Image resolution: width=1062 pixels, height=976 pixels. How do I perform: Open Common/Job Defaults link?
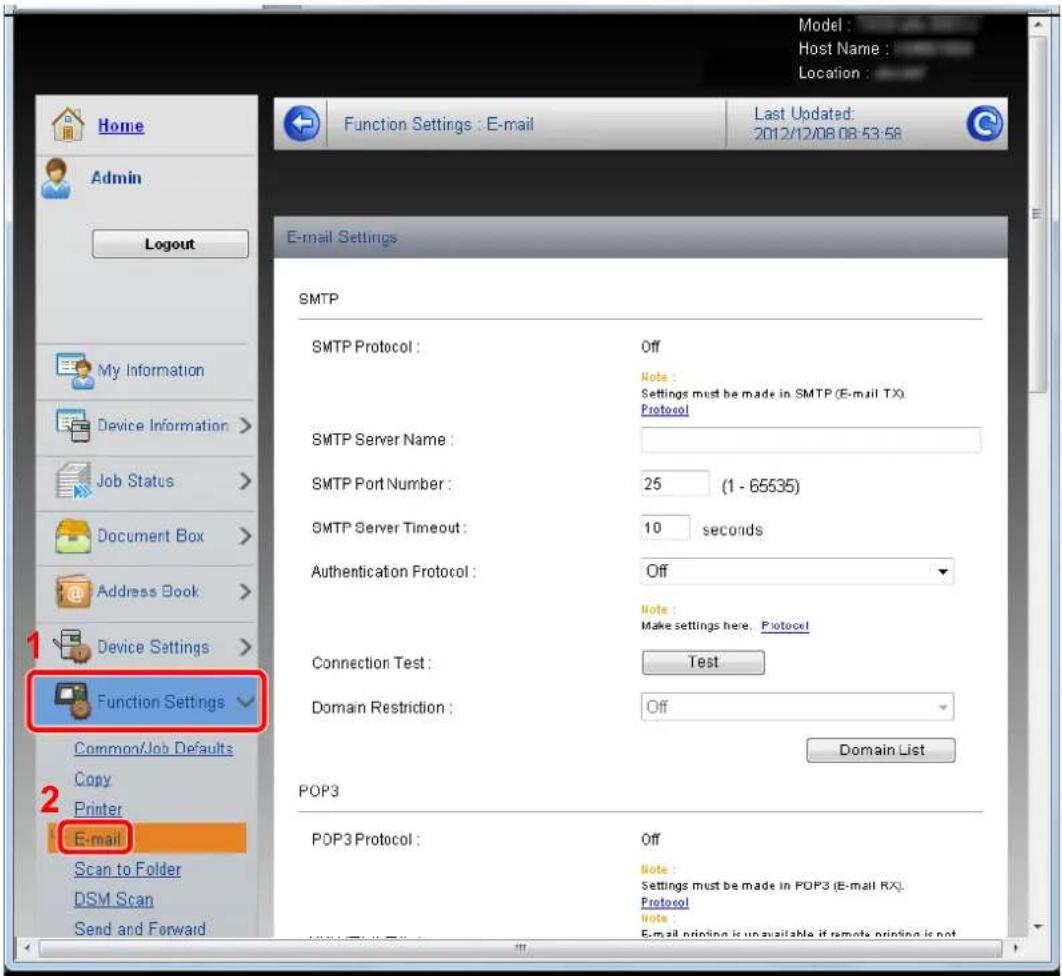pyautogui.click(x=154, y=748)
